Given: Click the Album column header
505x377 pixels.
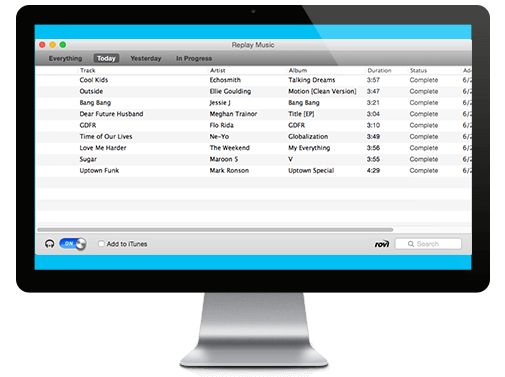Looking at the screenshot, I should (x=298, y=70).
